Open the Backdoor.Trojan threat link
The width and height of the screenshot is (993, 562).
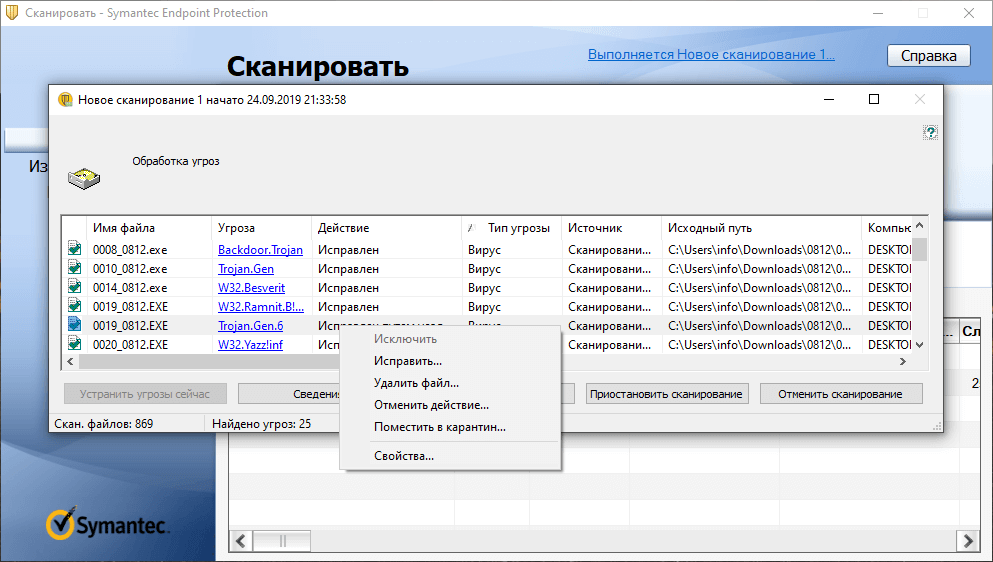260,250
